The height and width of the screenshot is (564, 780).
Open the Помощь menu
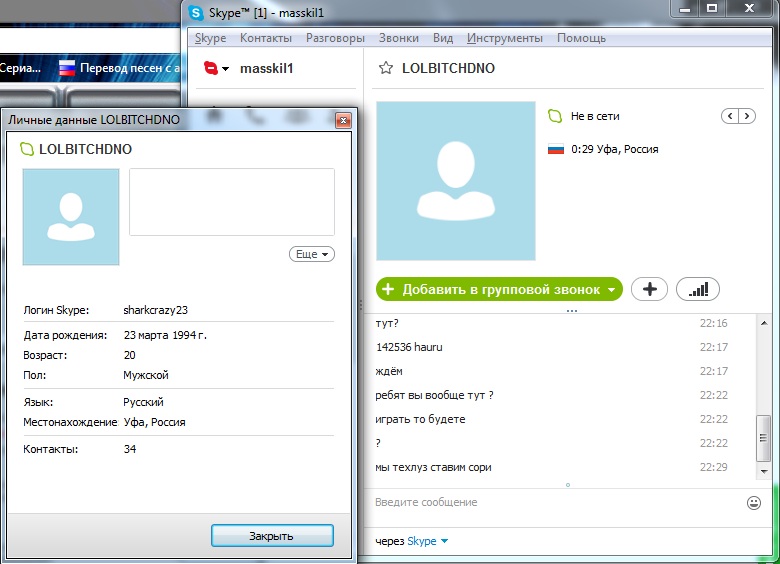click(581, 38)
